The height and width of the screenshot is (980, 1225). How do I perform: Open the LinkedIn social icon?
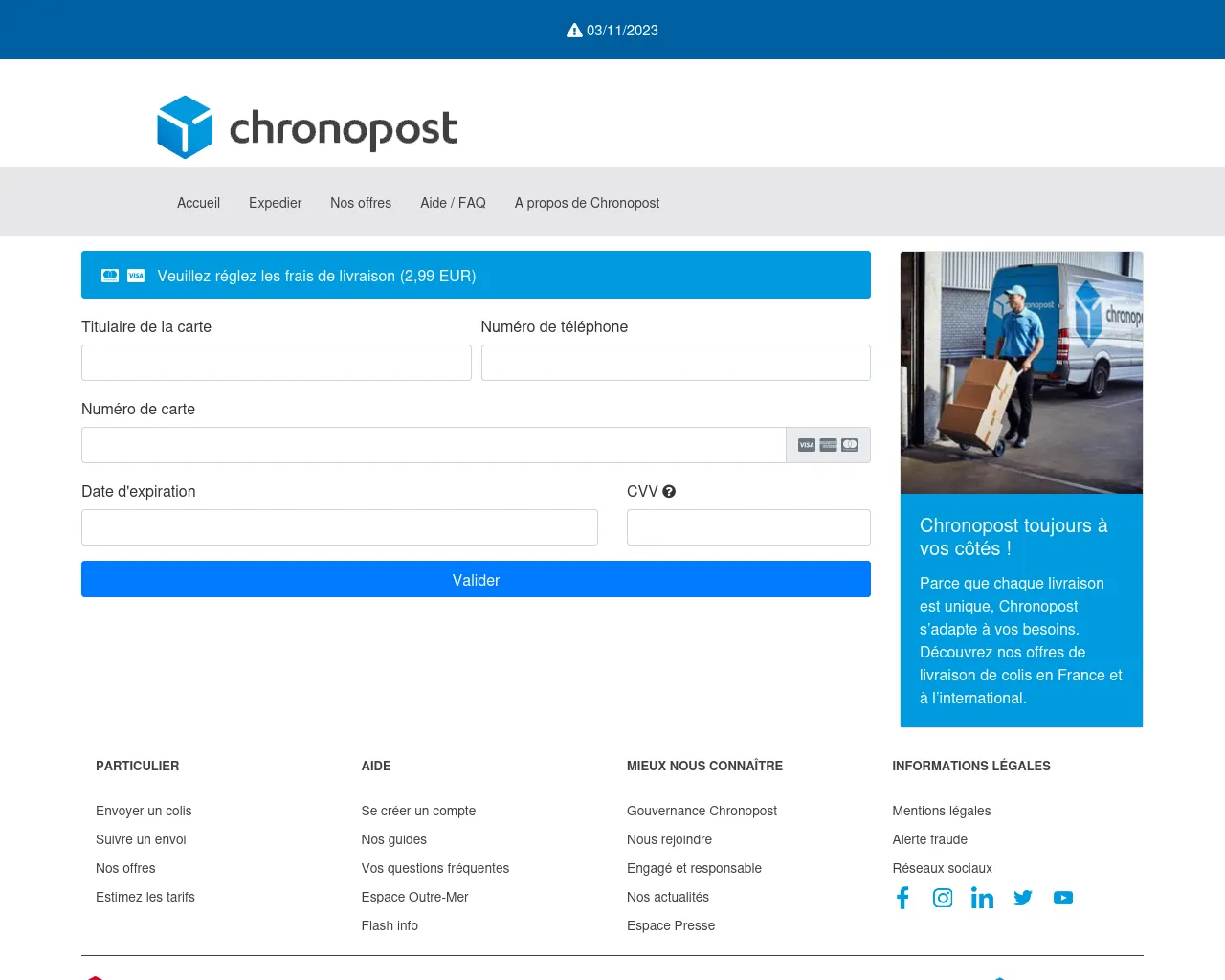[982, 898]
